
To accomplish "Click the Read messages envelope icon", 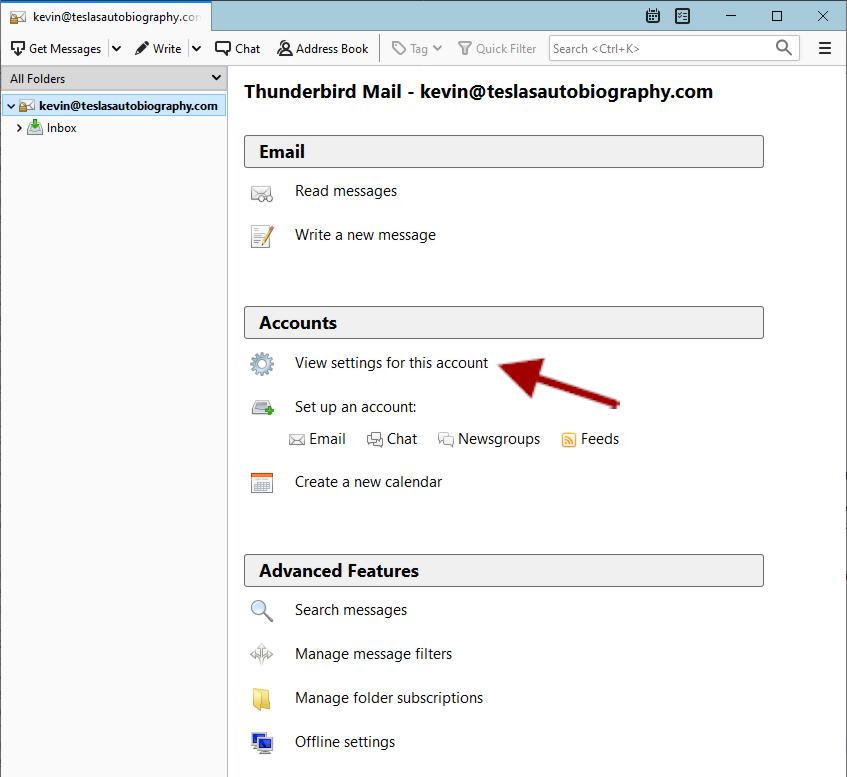I will 262,193.
